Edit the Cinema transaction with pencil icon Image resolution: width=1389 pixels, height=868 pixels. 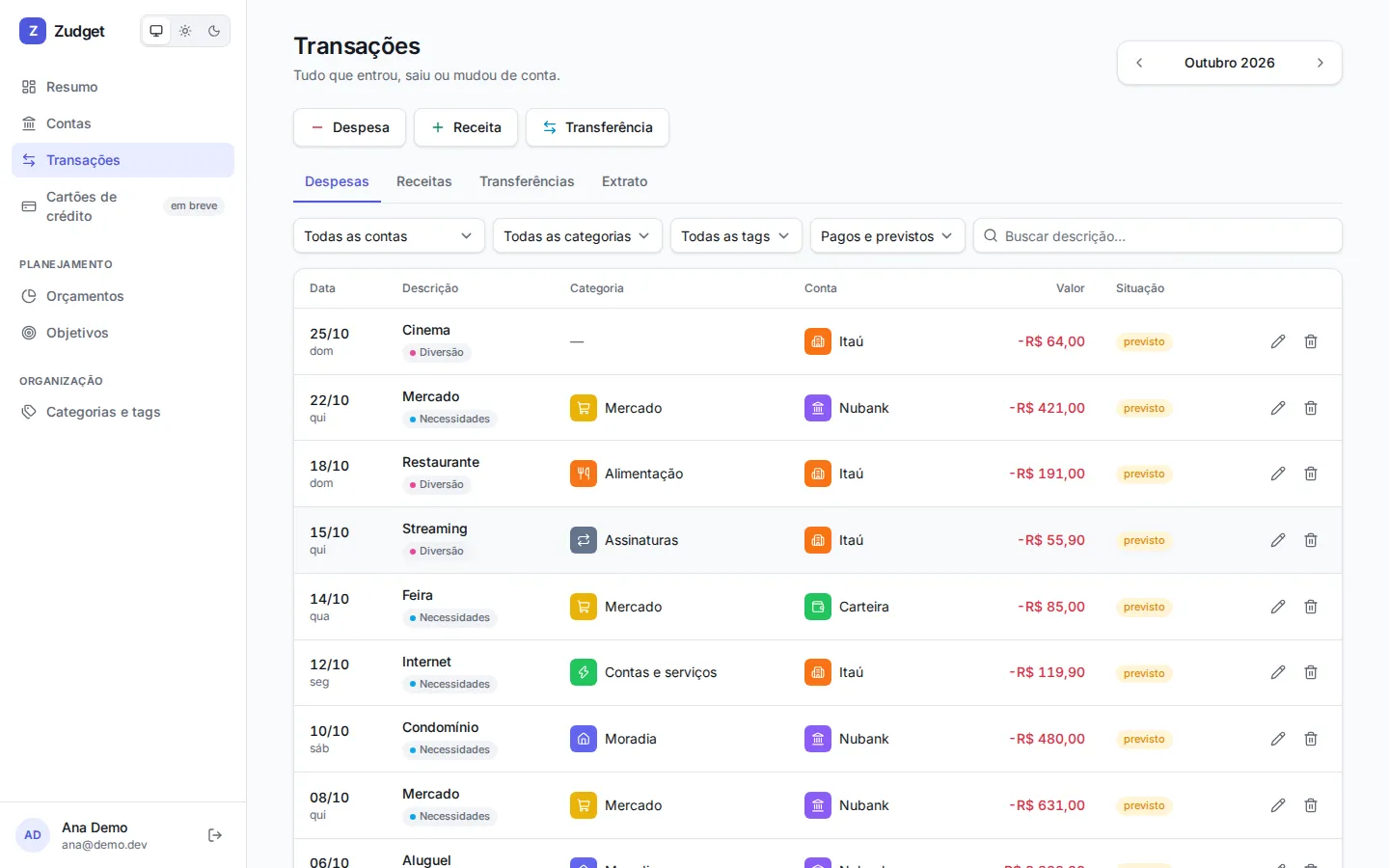(1278, 341)
